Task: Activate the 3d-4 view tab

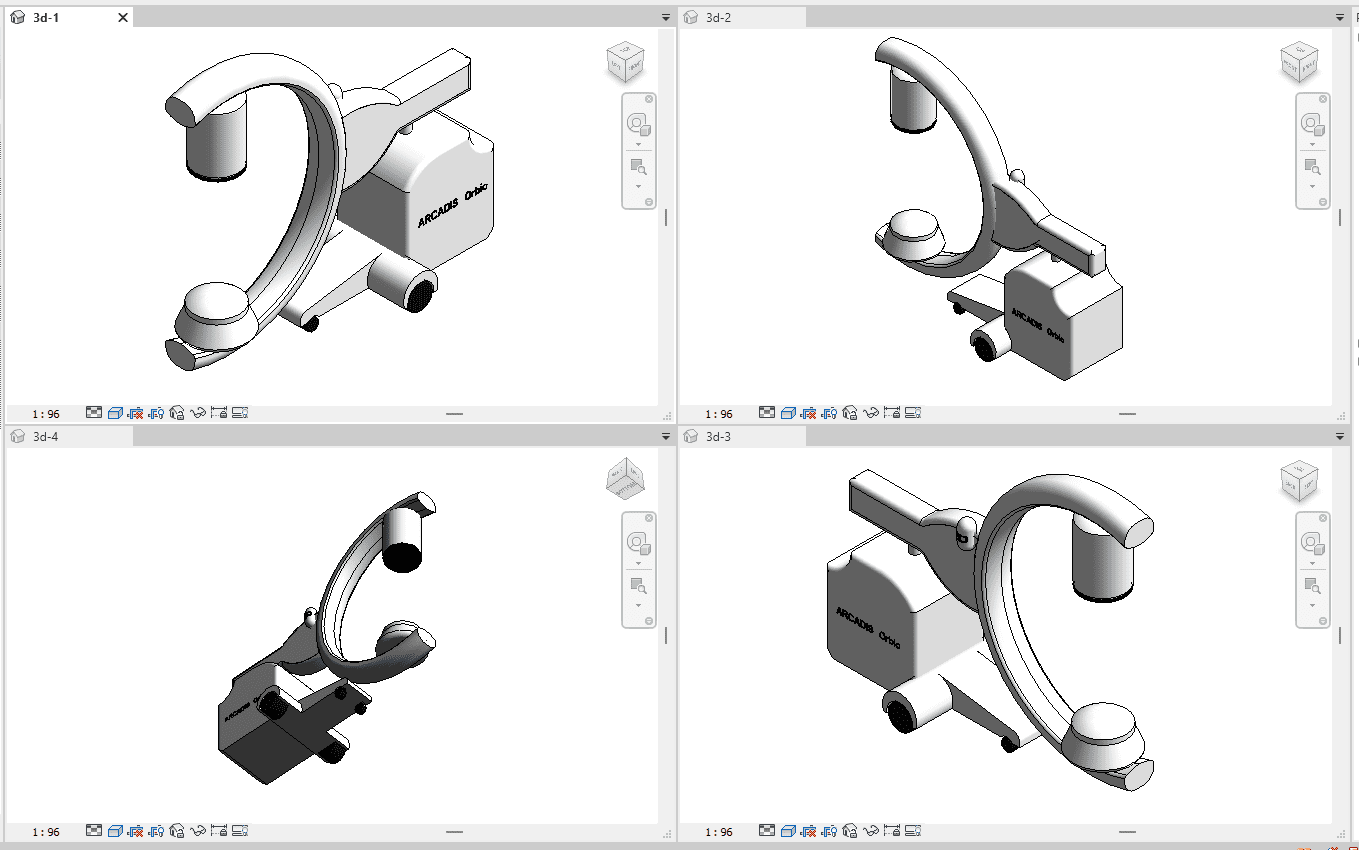Action: (46, 437)
